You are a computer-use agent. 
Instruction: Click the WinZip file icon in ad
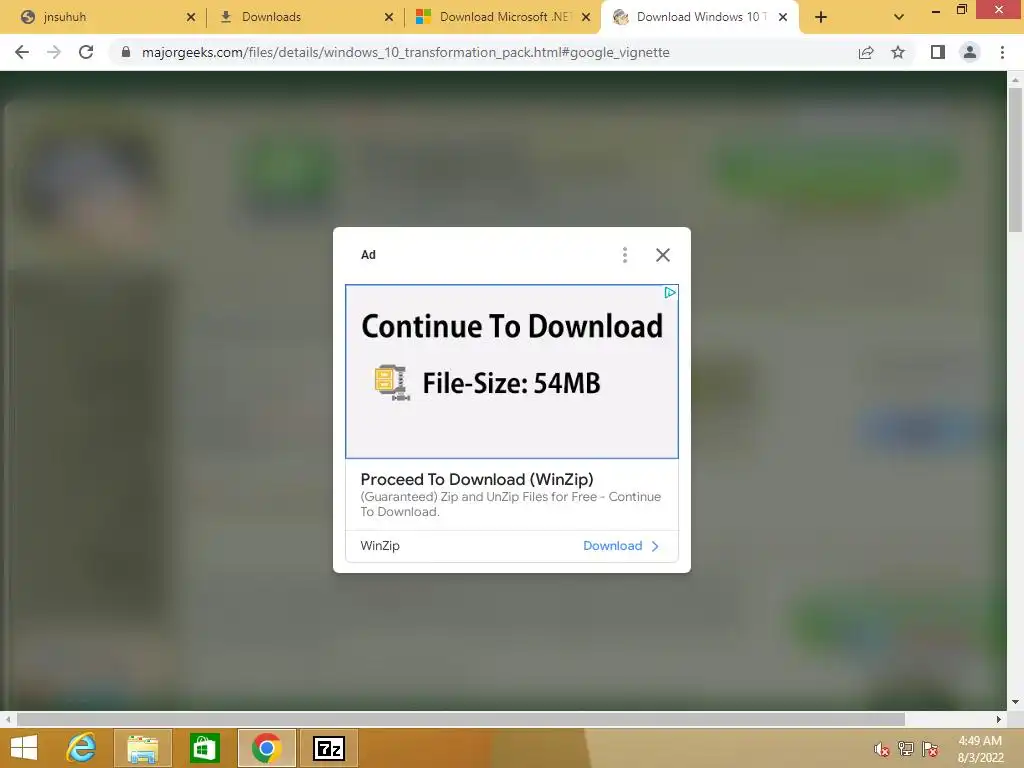click(392, 382)
